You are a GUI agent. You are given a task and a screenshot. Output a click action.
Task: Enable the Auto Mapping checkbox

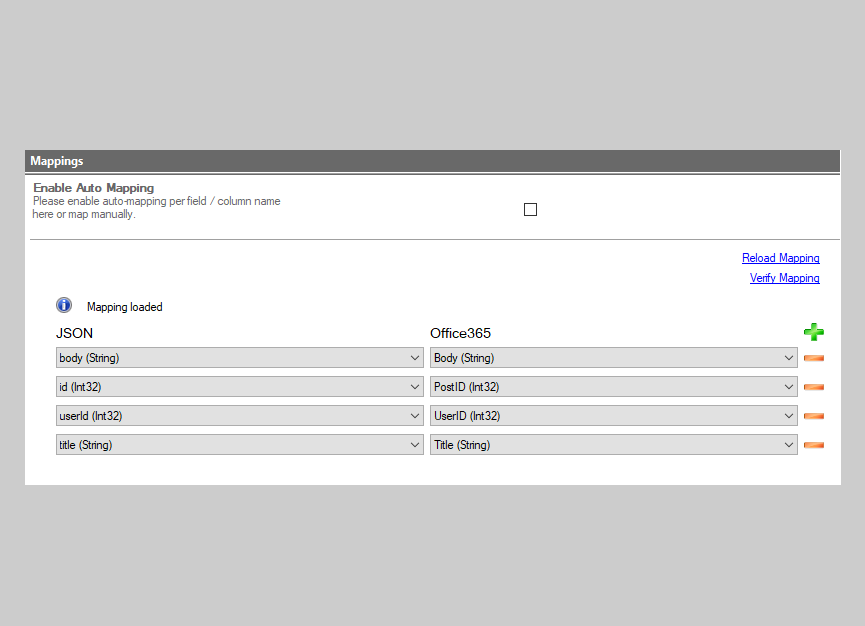(x=530, y=209)
